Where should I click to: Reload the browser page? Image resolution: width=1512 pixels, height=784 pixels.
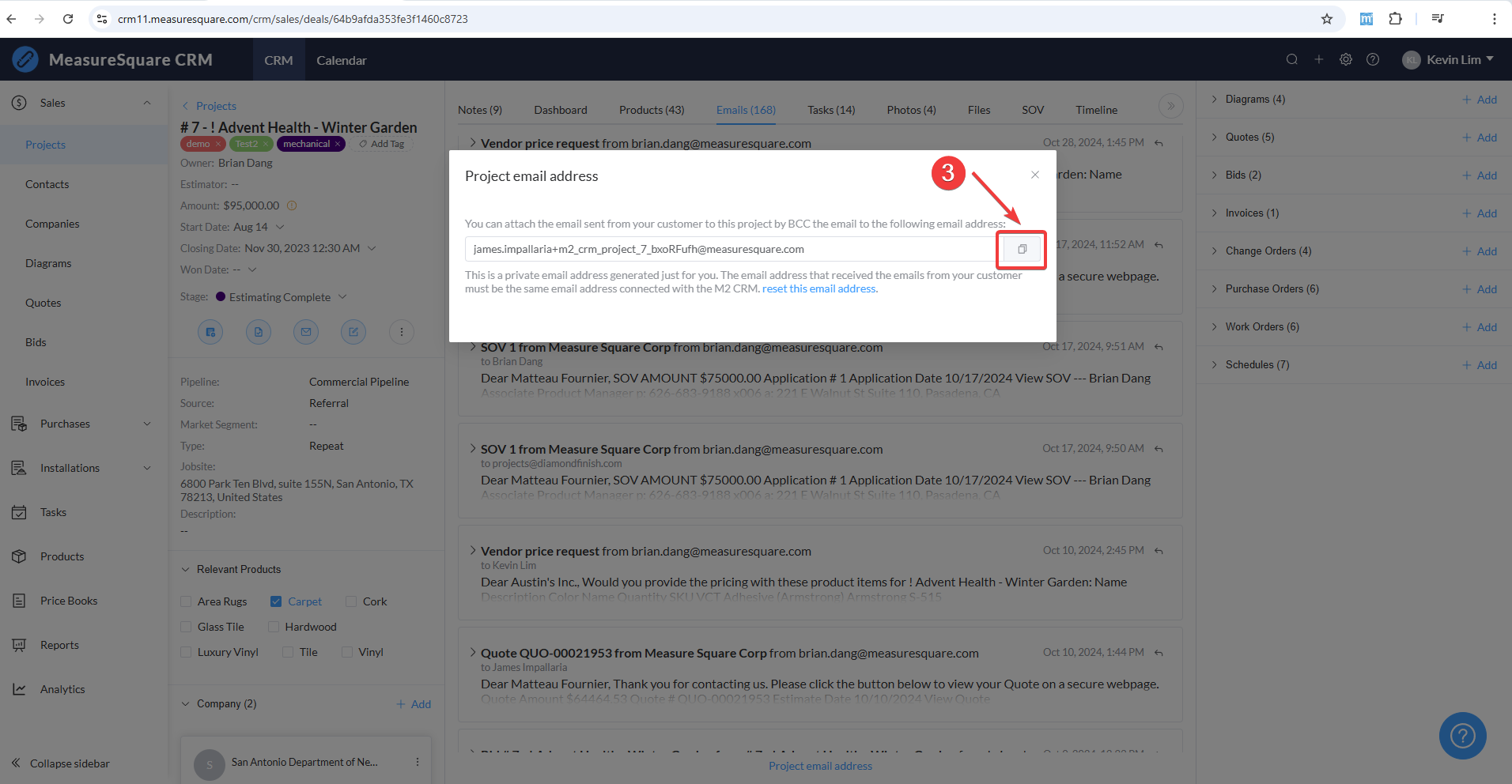(68, 19)
